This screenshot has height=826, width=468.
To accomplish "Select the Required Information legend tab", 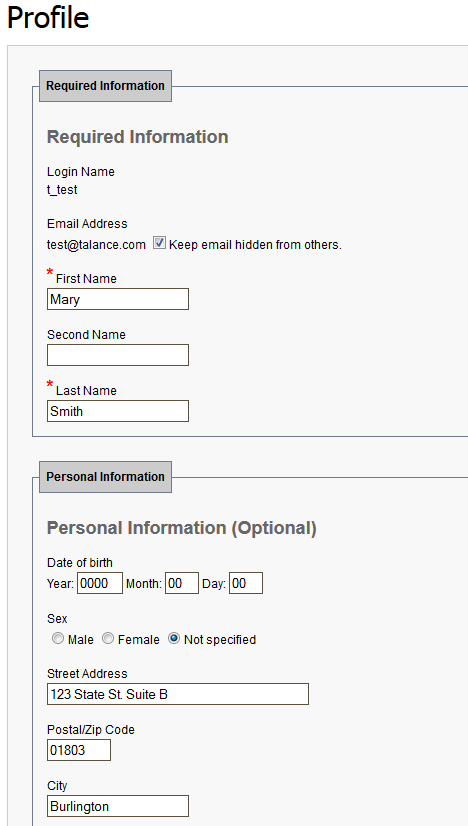I will point(105,86).
